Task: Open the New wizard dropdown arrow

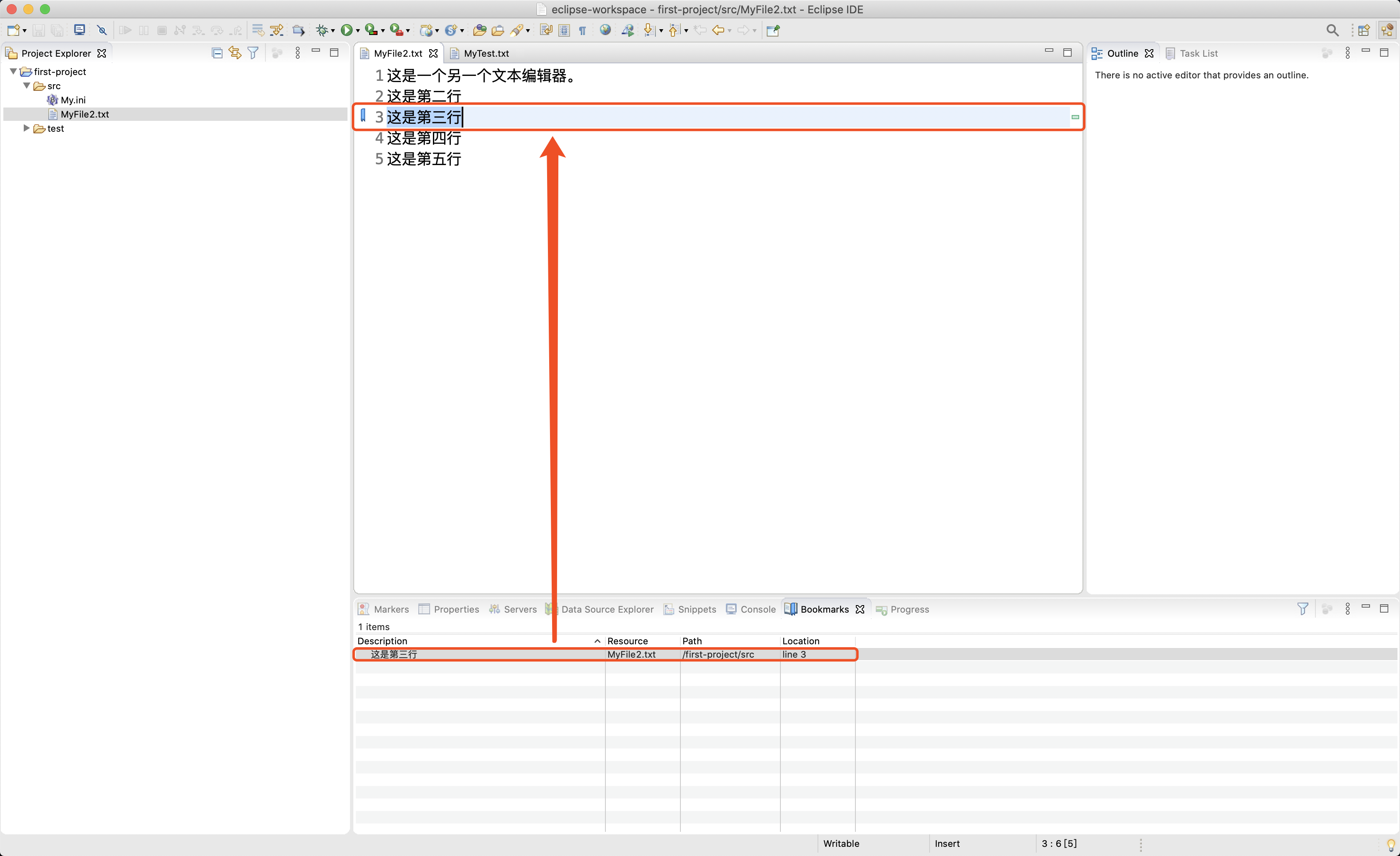Action: click(25, 31)
